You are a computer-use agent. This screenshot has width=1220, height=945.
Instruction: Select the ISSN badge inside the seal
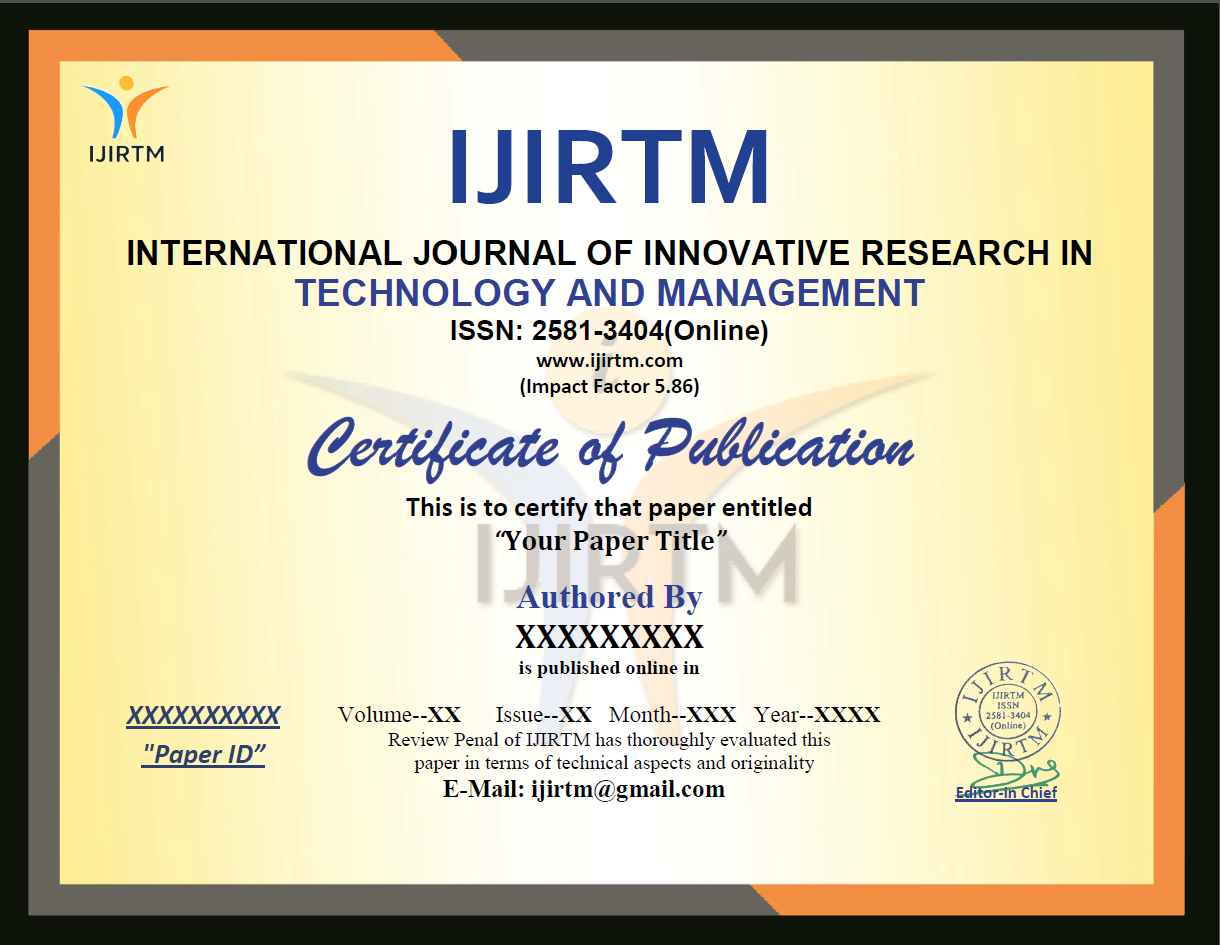point(1008,708)
